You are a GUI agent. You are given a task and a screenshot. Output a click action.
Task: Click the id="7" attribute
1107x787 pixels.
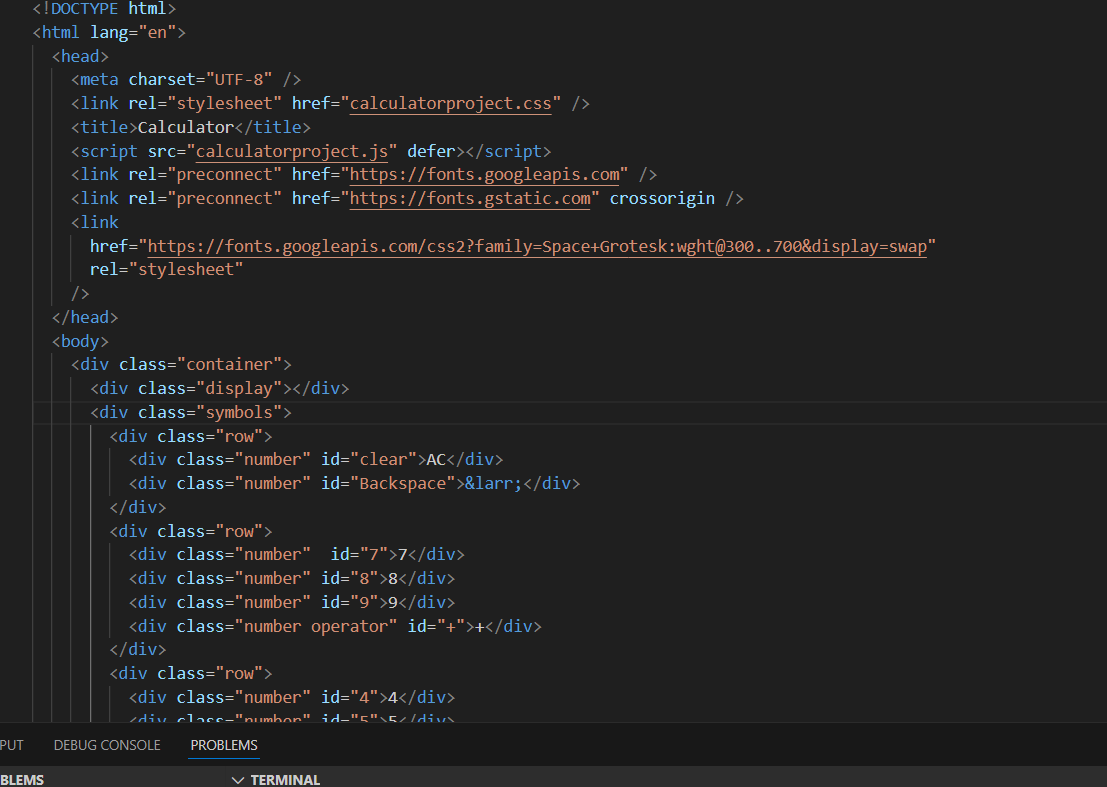click(x=359, y=555)
